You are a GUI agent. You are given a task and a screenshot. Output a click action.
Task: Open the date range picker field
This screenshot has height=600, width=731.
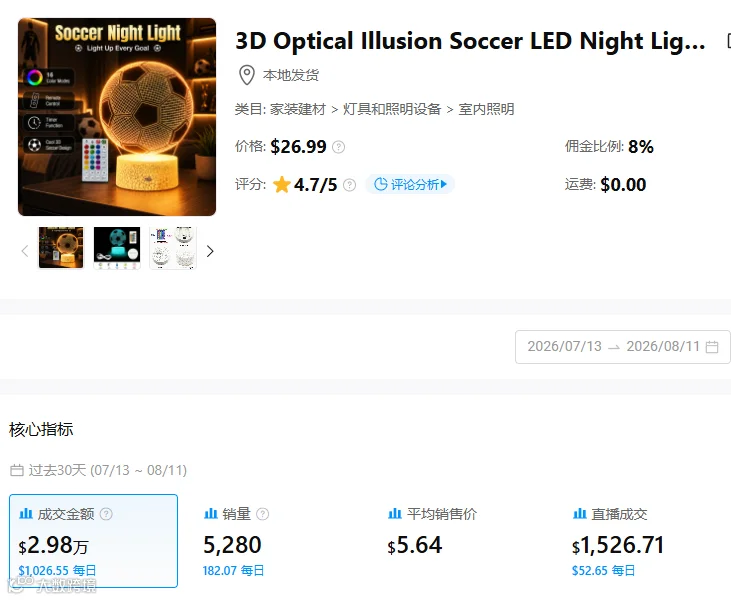point(622,347)
